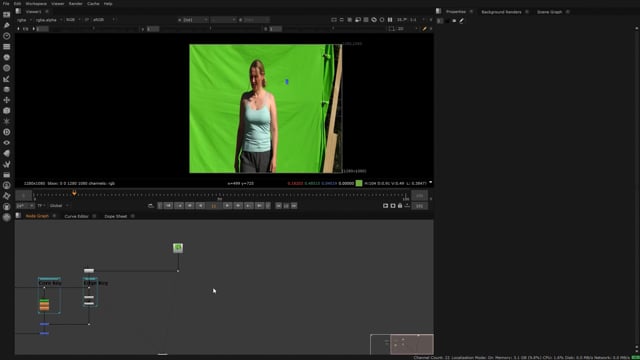
Task: Switch to the Curve Editor tab
Action: [x=76, y=216]
